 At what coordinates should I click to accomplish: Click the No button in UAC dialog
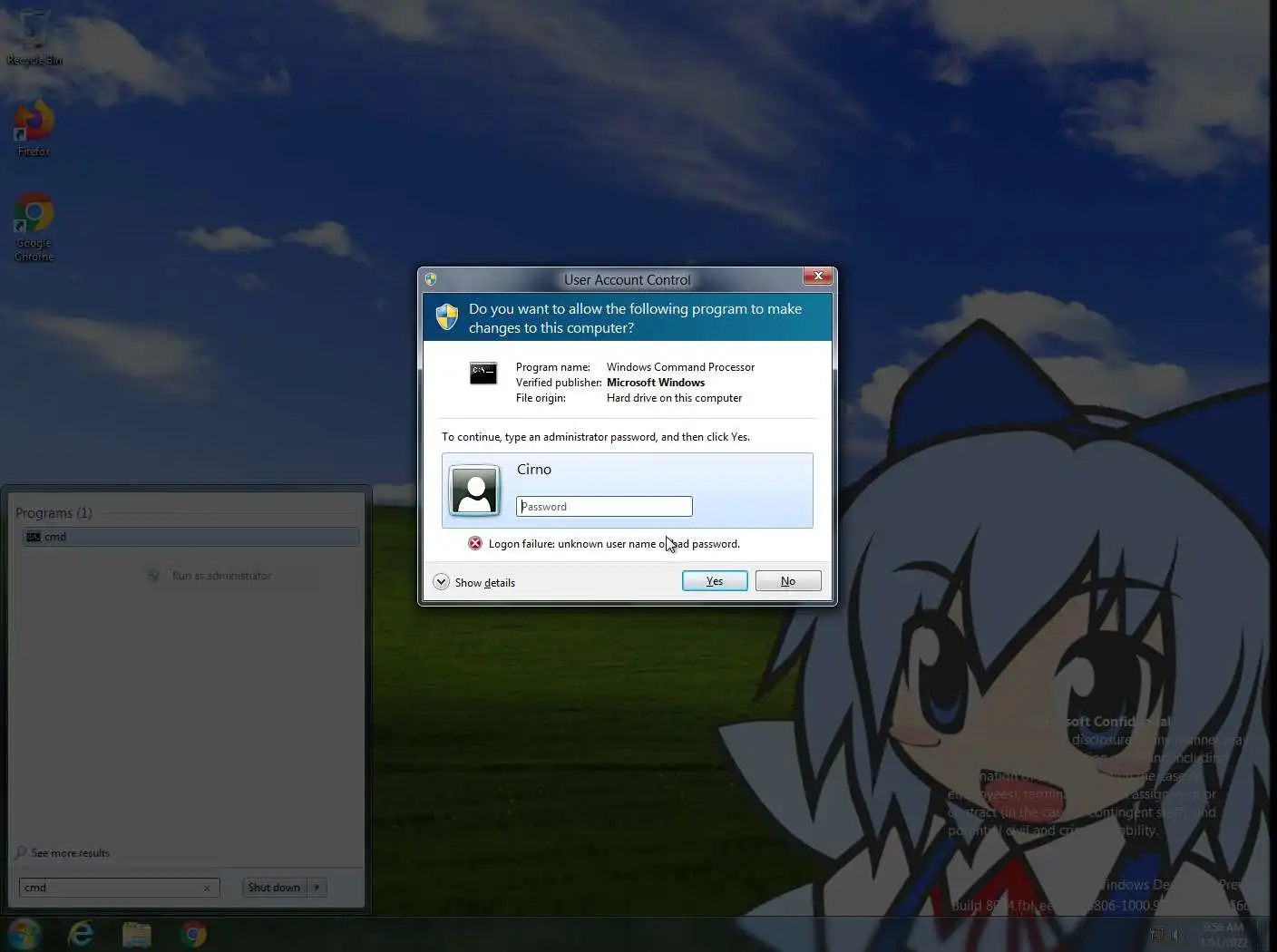tap(788, 581)
